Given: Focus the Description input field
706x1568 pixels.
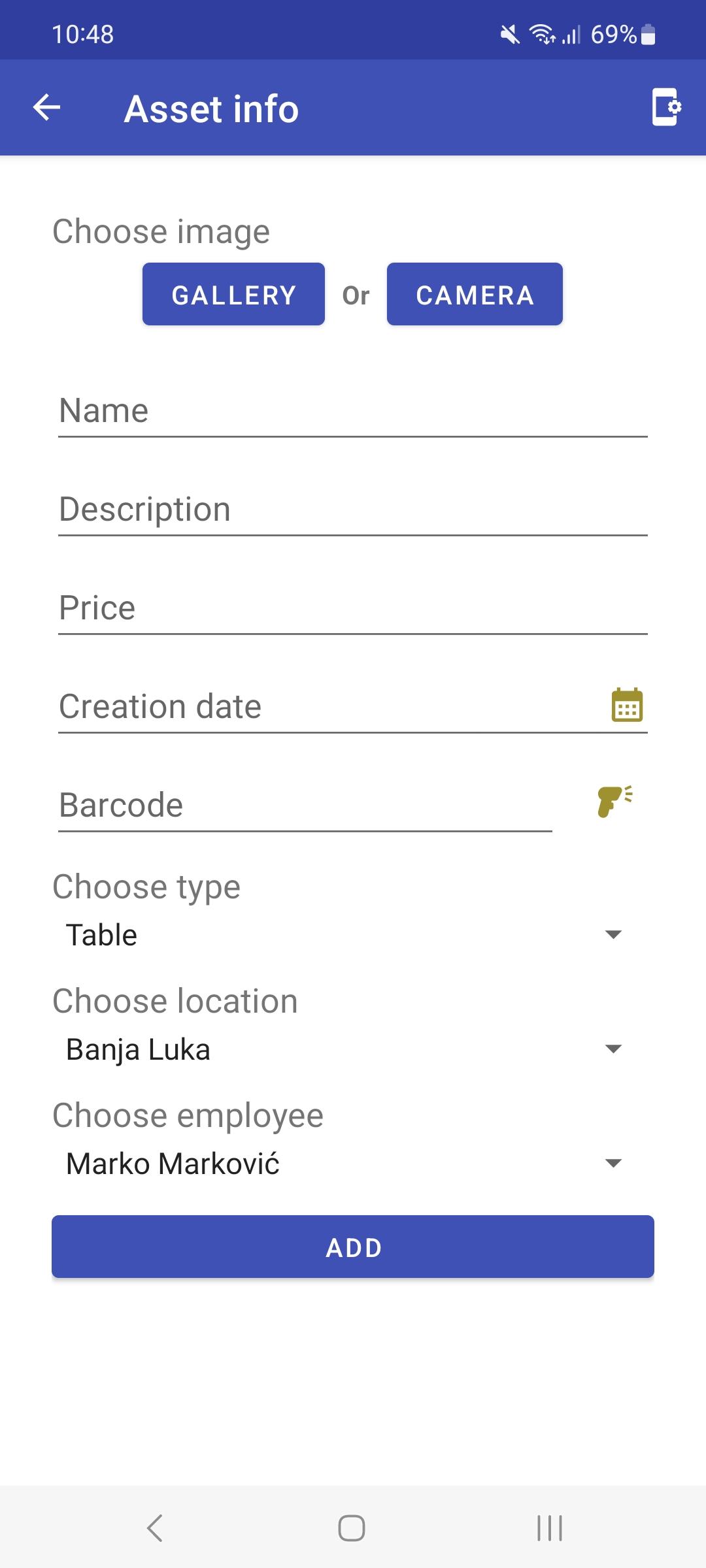Looking at the screenshot, I should pos(353,510).
